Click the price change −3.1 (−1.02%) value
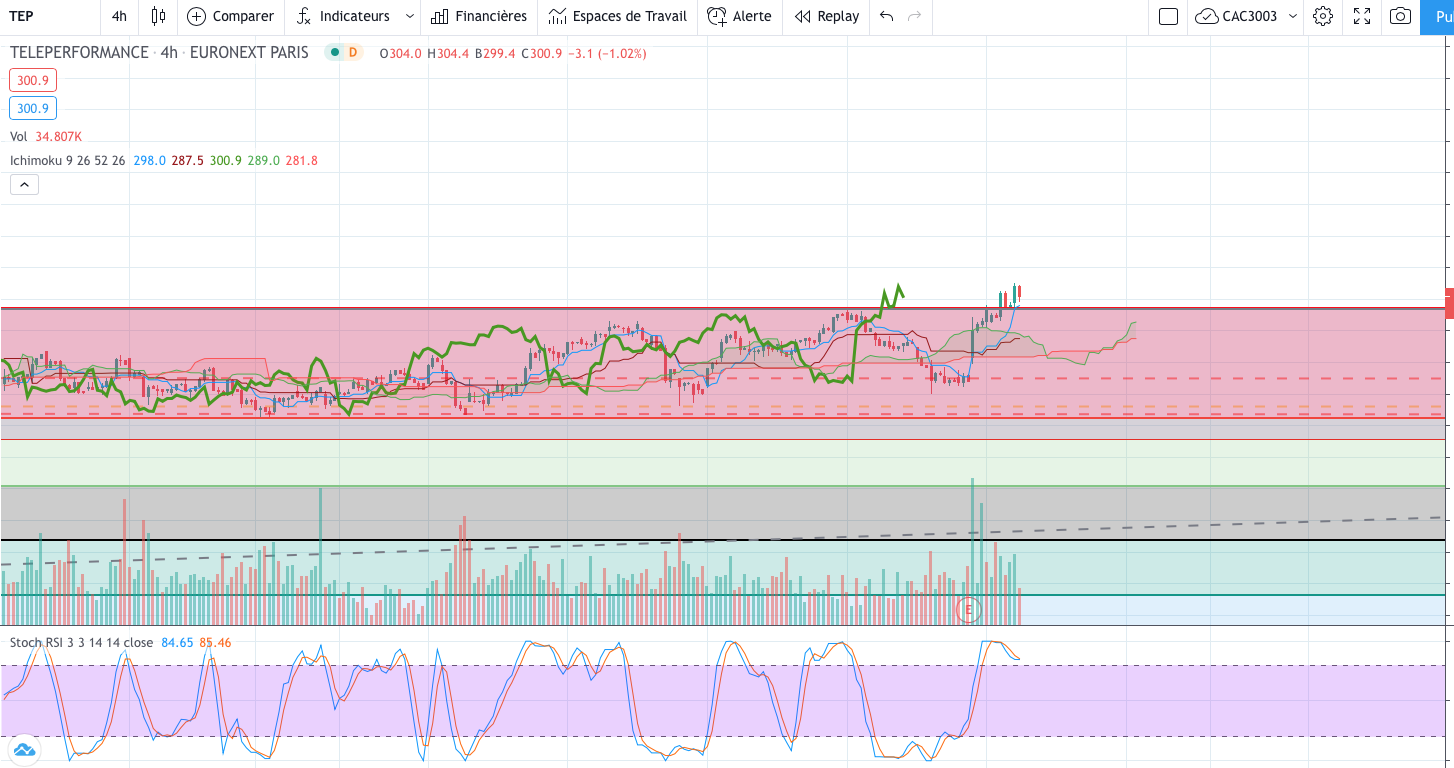This screenshot has height=768, width=1454. (x=607, y=53)
